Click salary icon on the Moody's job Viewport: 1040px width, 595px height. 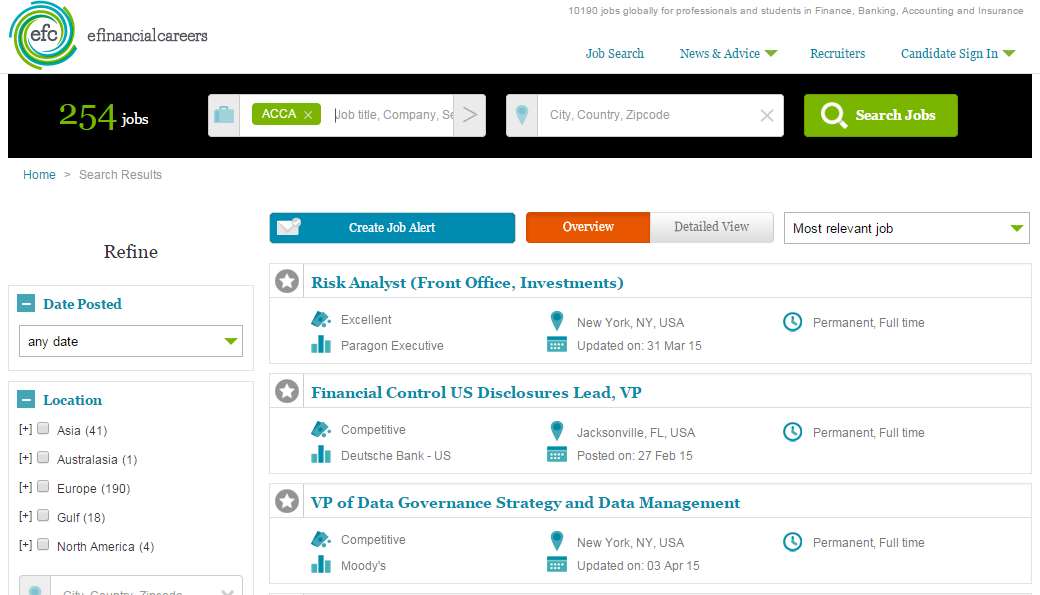[x=320, y=539]
